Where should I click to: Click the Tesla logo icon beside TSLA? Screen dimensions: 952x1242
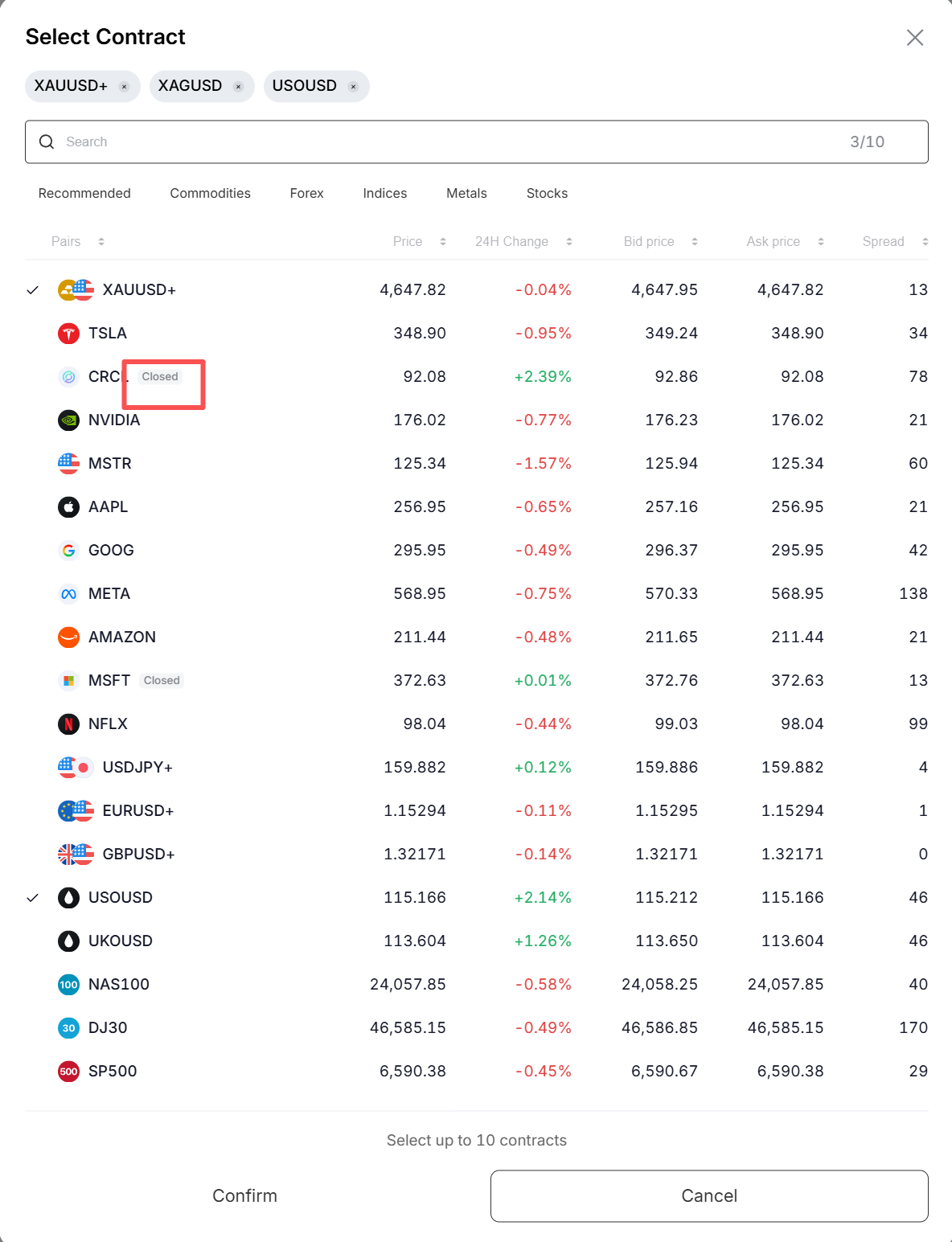pos(69,334)
